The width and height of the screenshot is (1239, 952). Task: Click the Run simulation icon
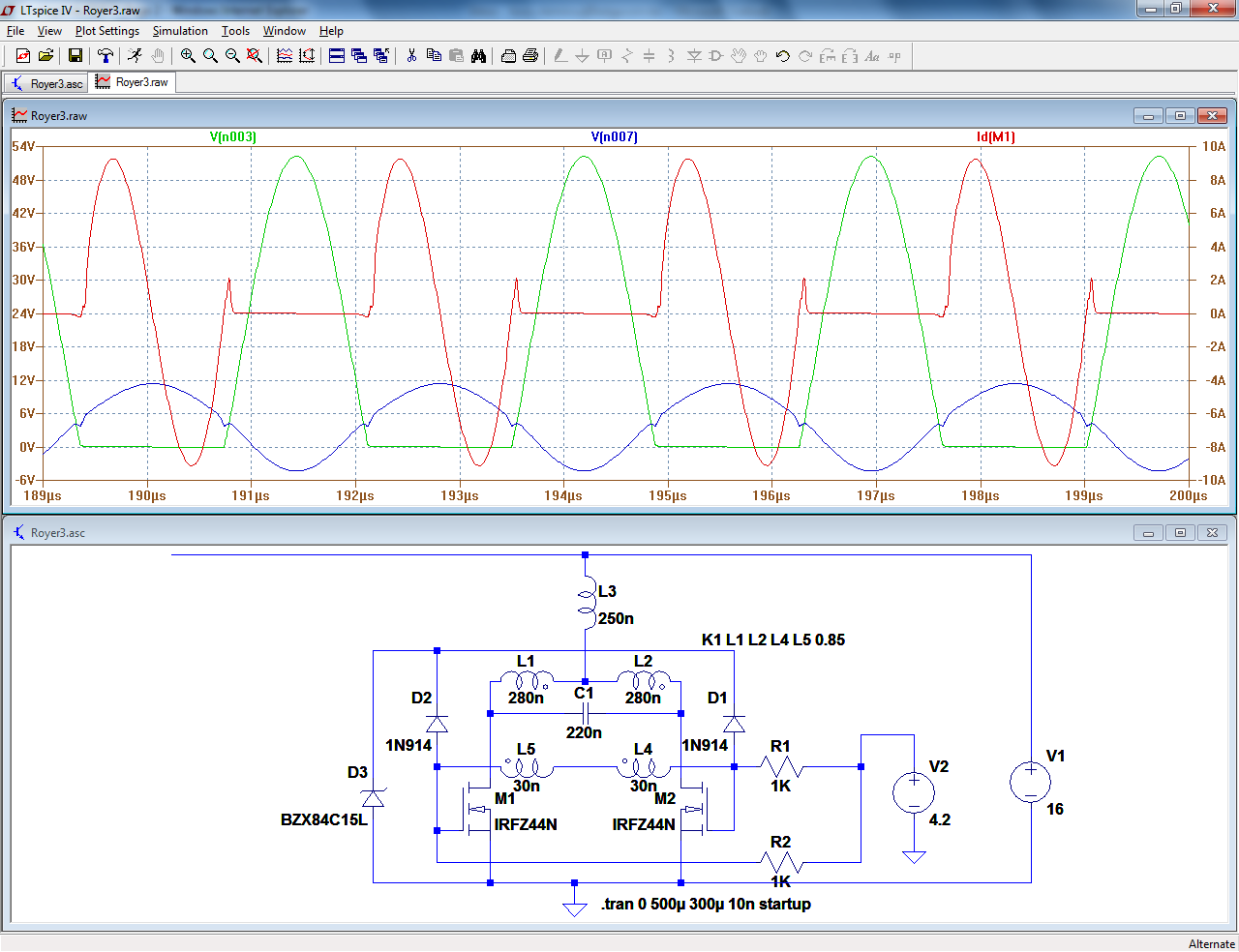coord(135,56)
